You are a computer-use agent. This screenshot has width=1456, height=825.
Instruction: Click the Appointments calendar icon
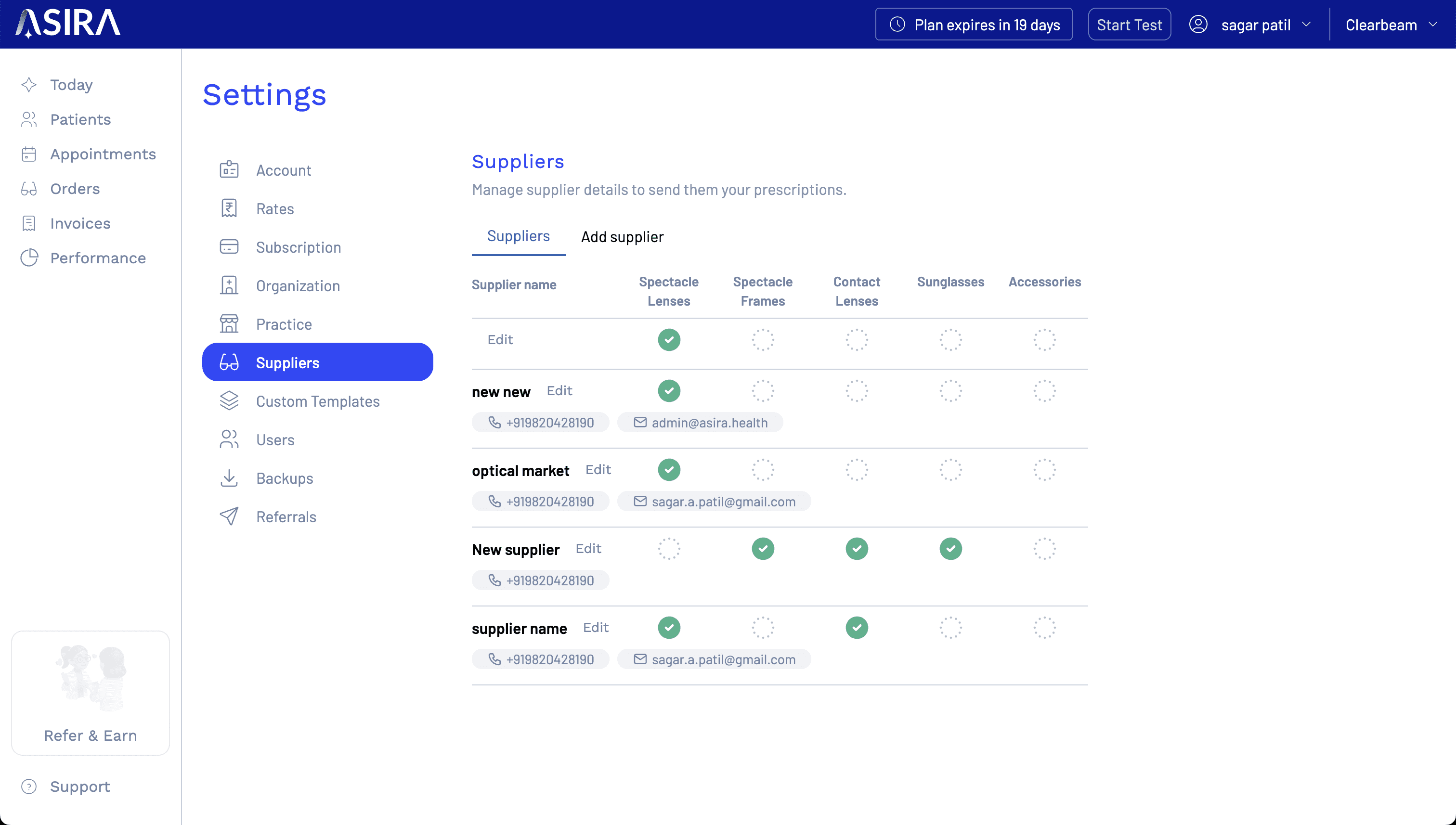click(29, 154)
